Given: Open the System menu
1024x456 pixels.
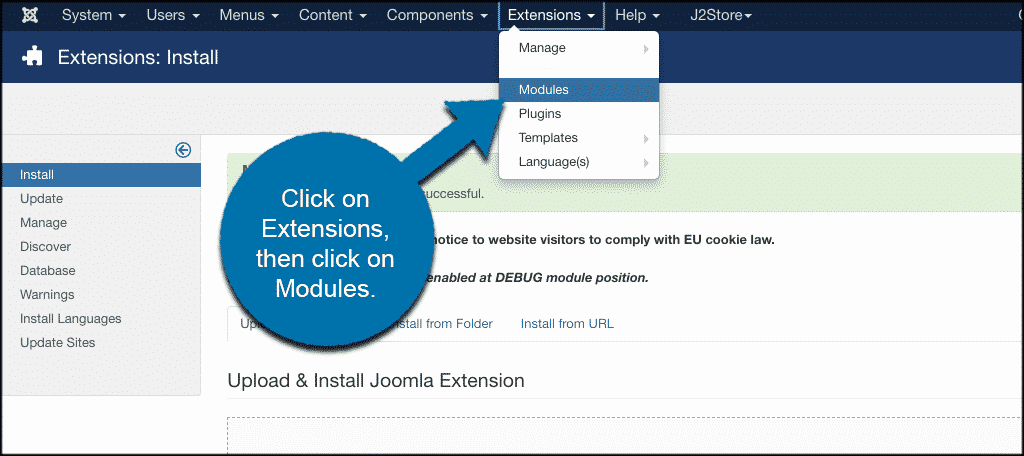Looking at the screenshot, I should pyautogui.click(x=93, y=15).
